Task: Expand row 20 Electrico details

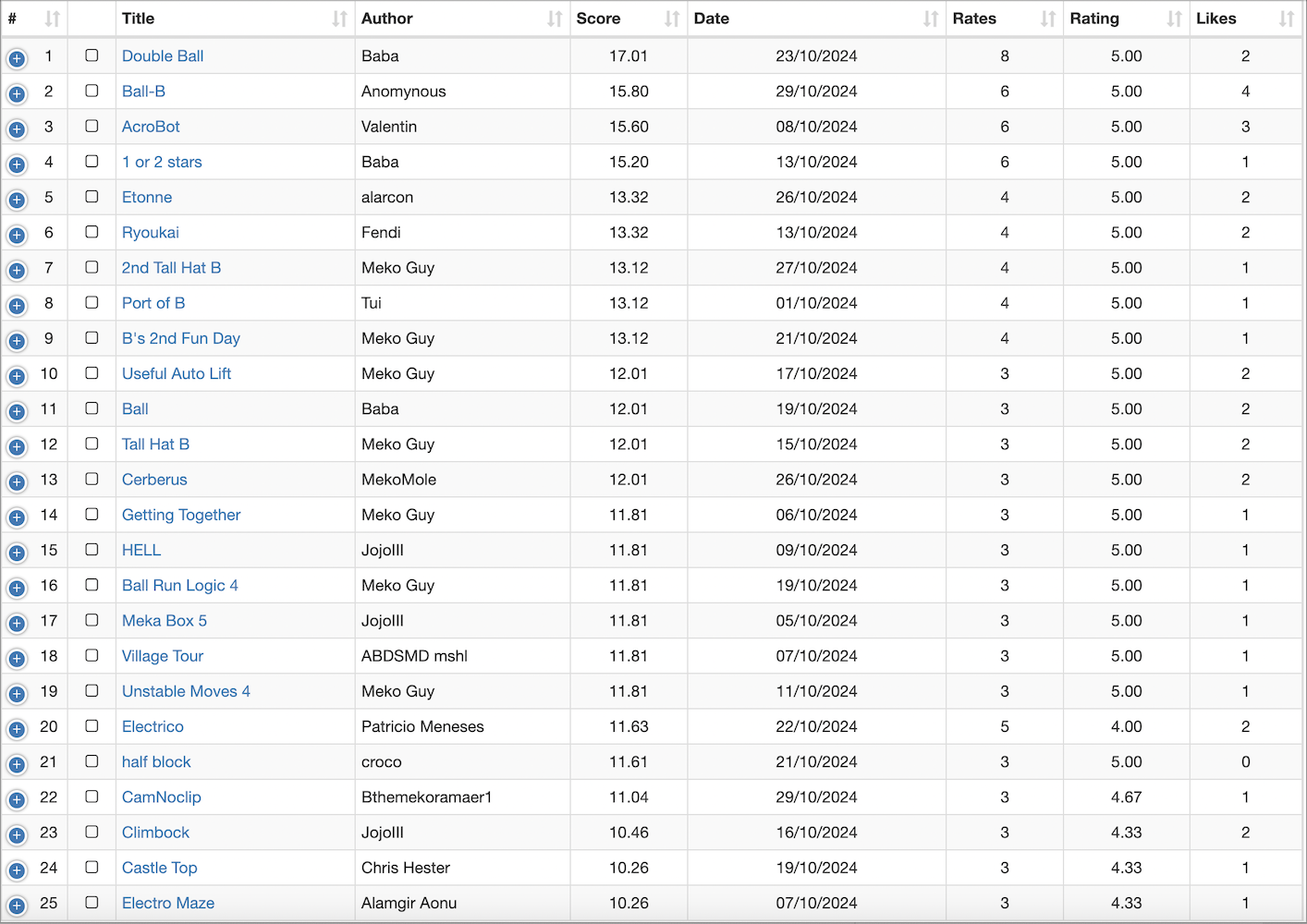Action: (x=17, y=729)
